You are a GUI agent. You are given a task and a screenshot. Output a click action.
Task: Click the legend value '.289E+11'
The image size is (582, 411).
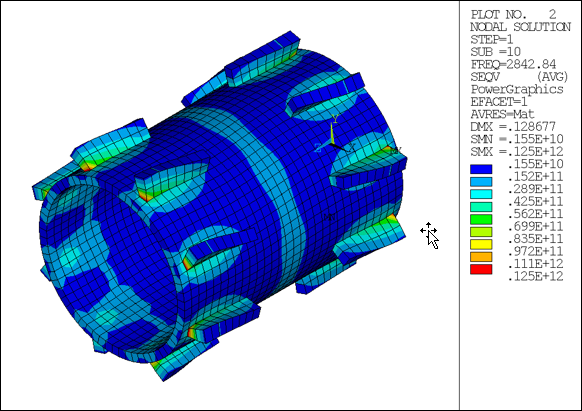[535, 189]
